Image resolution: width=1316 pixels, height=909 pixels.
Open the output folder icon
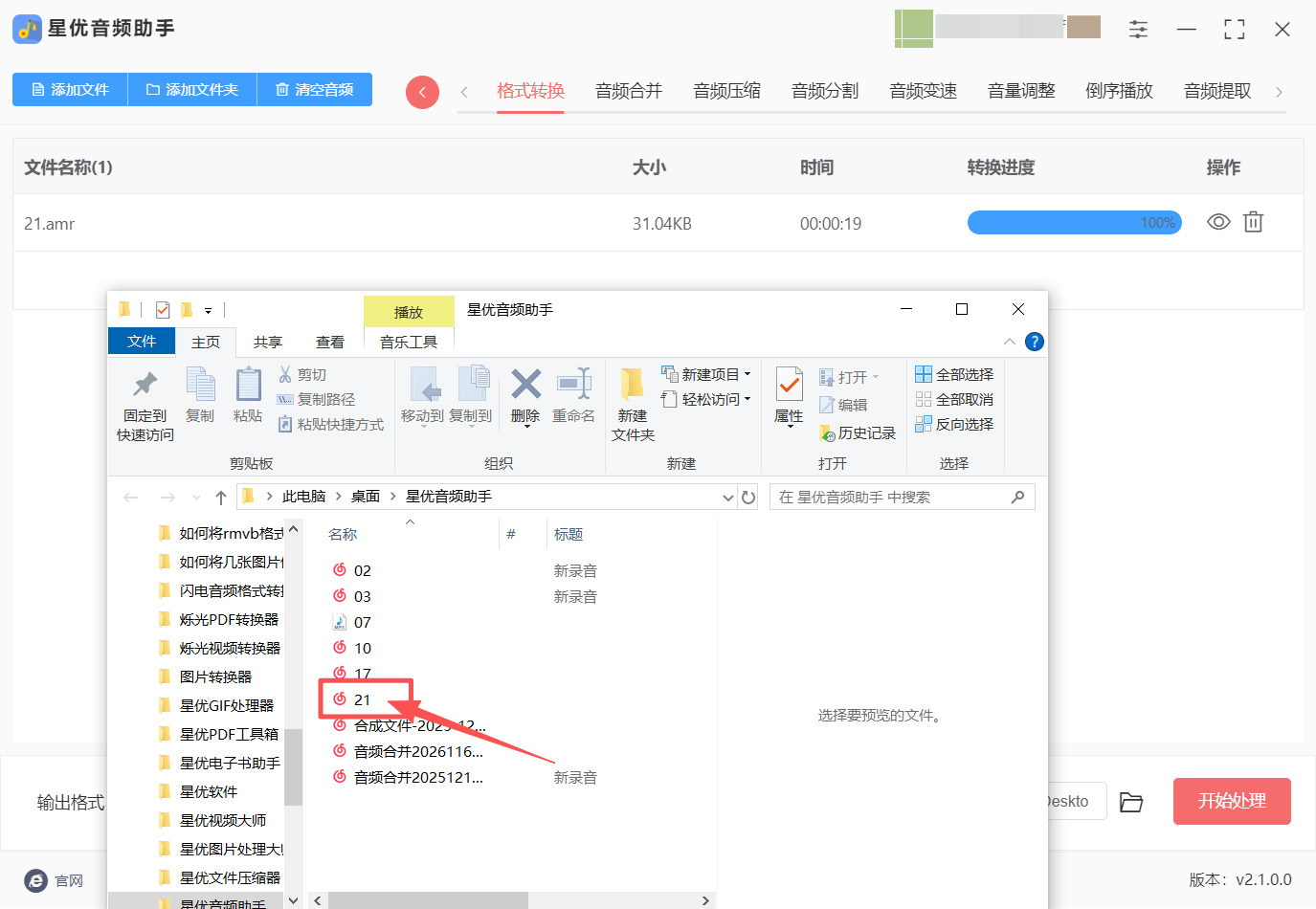[x=1131, y=802]
